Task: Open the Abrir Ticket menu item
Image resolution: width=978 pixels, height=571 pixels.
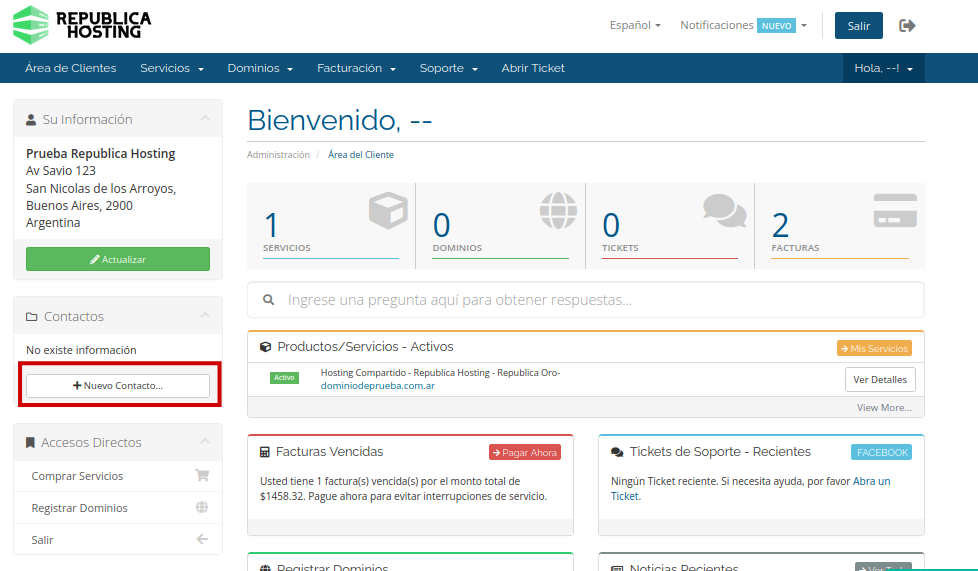Action: [x=533, y=68]
